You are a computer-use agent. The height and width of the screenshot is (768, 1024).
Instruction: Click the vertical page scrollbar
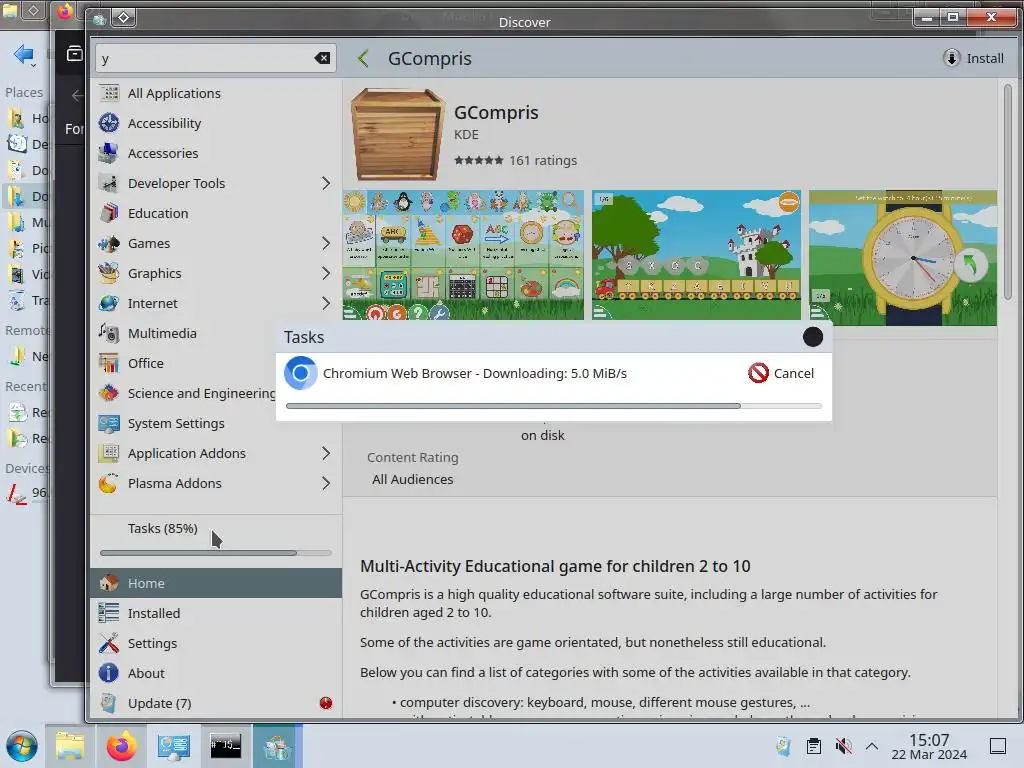pos(1008,193)
